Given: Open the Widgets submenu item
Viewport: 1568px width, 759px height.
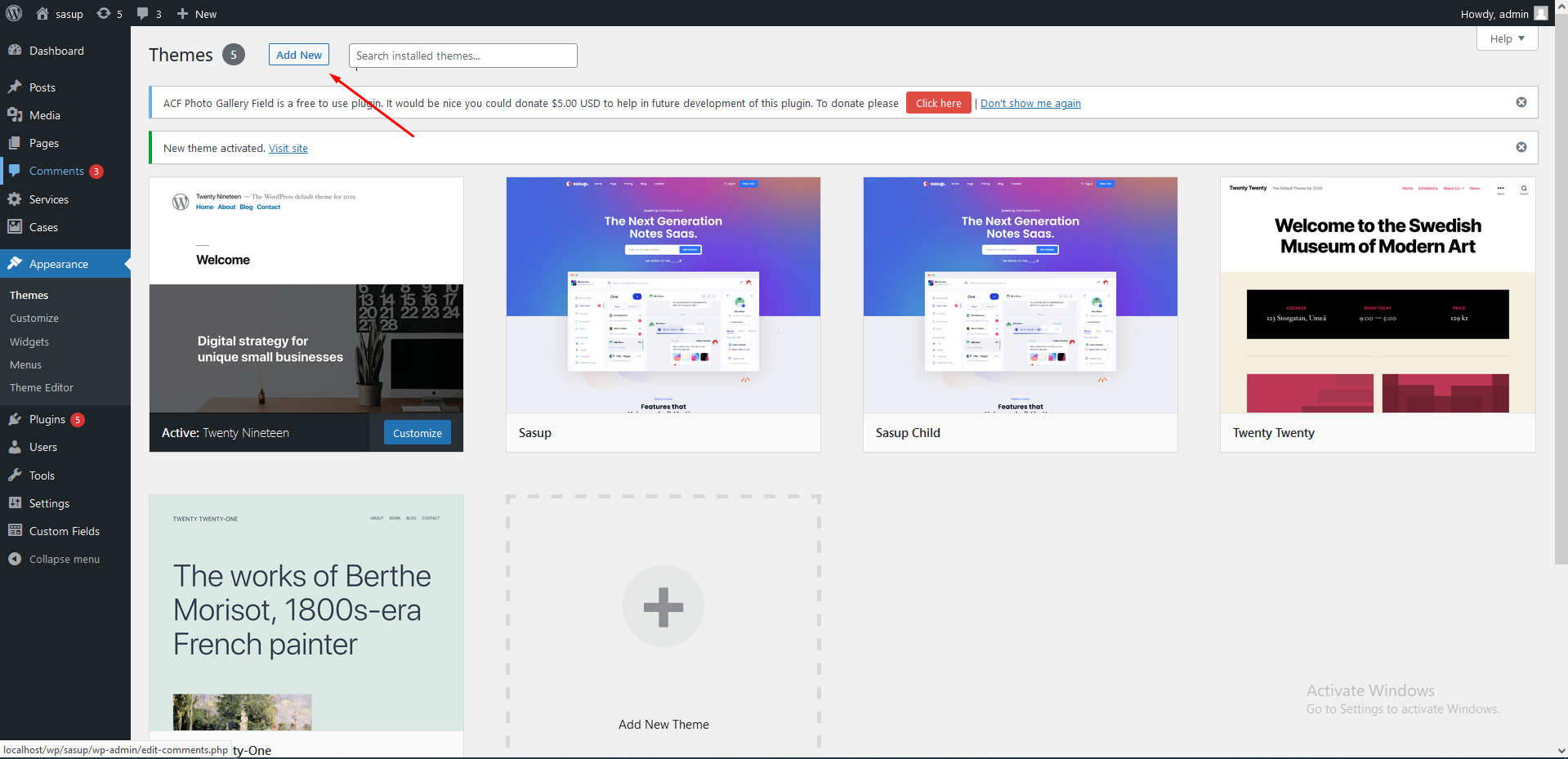Looking at the screenshot, I should [x=29, y=342].
